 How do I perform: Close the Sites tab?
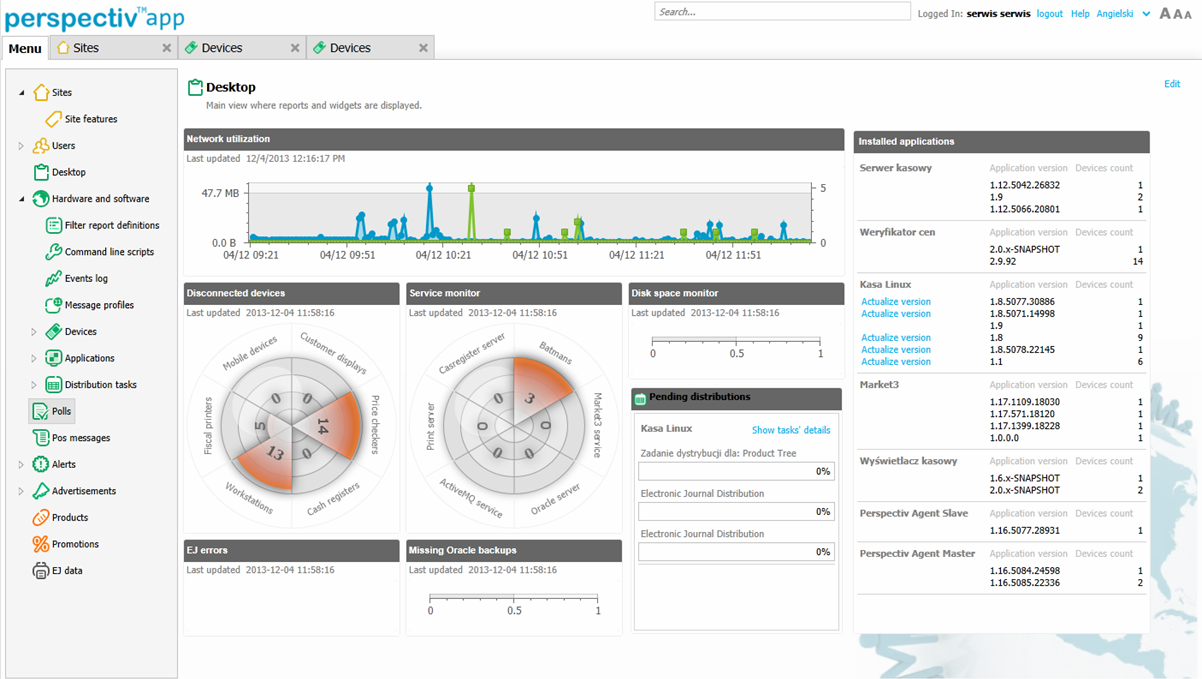pos(167,48)
